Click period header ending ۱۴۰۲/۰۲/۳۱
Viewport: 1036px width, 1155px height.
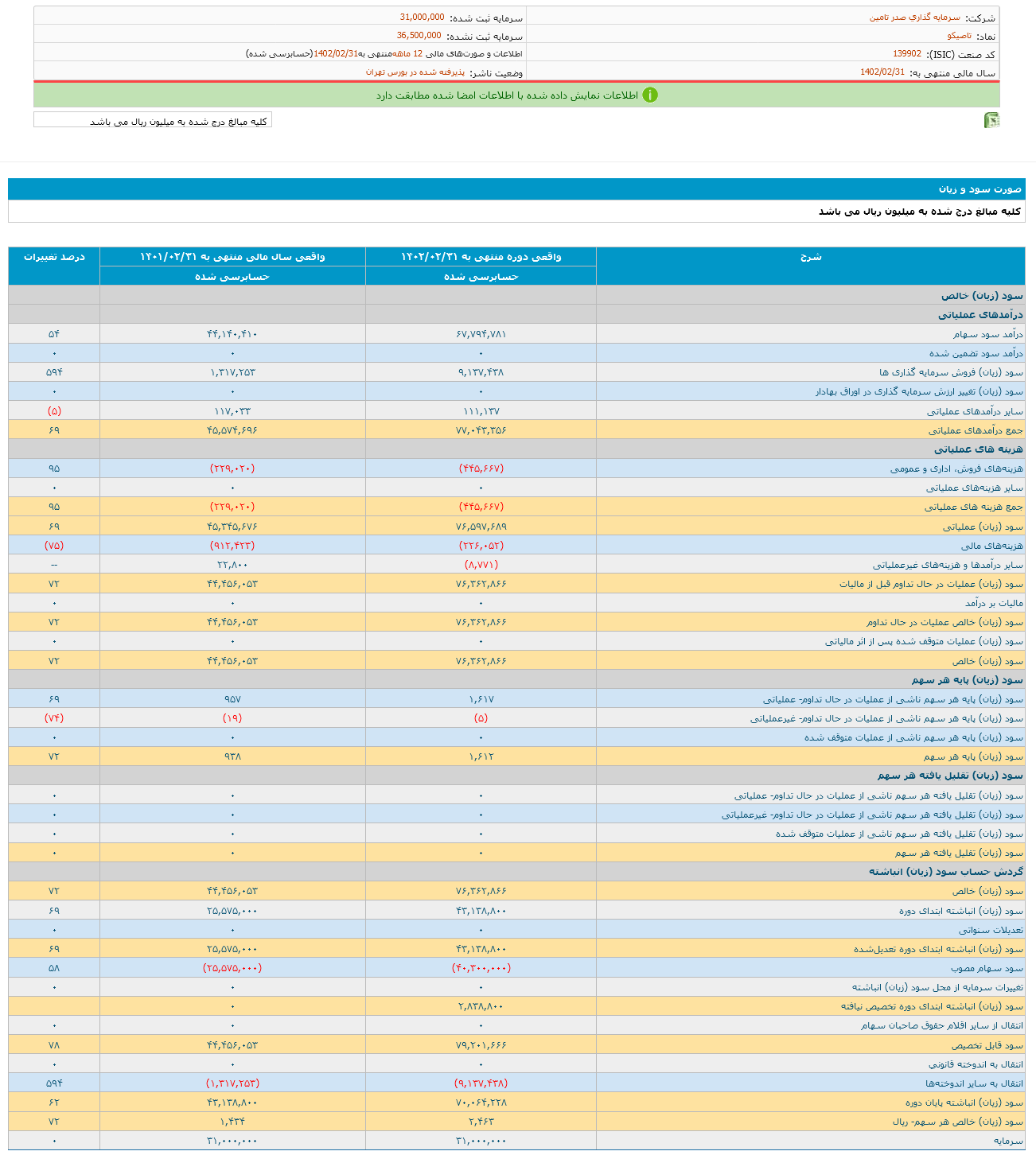coord(481,256)
